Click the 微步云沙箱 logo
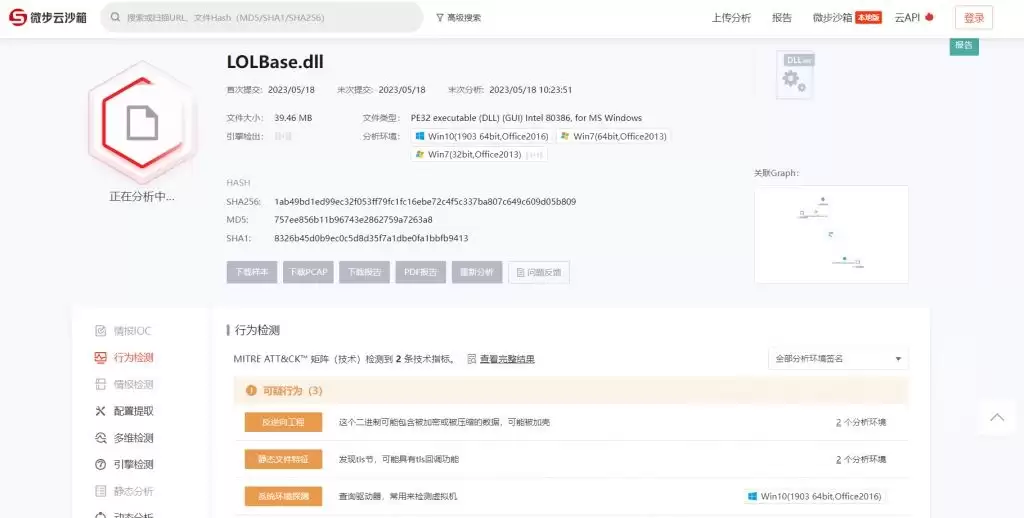The image size is (1024, 518). tap(48, 18)
